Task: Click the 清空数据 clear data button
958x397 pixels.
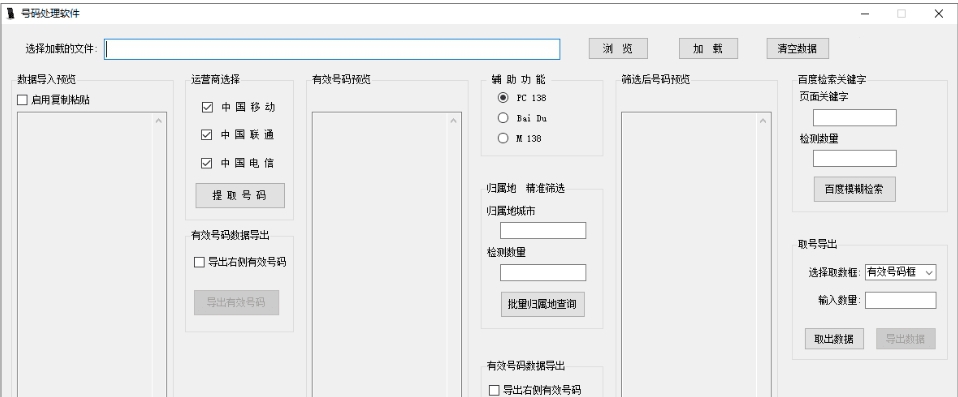Action: coord(797,49)
